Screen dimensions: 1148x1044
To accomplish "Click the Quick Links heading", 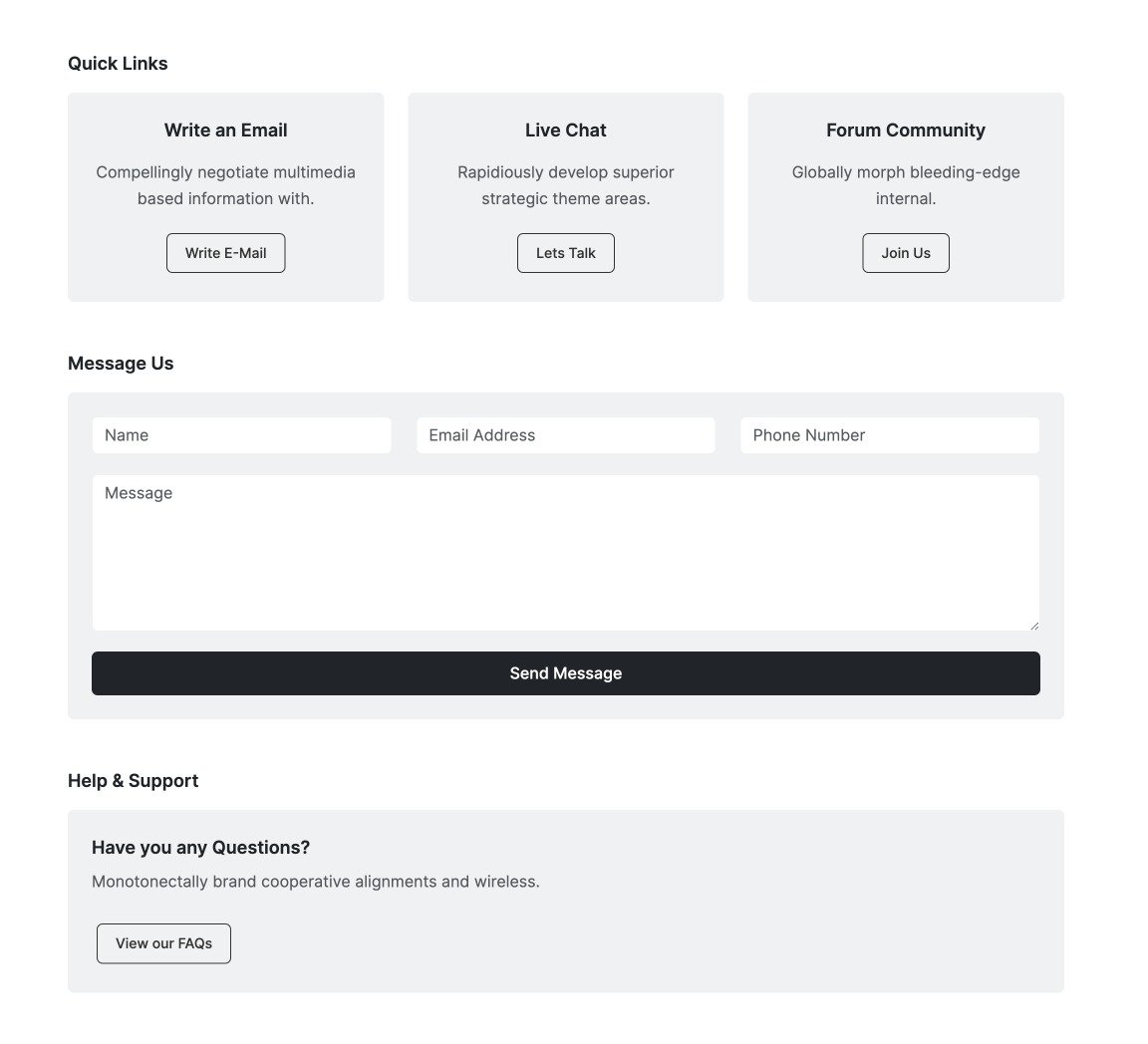I will tap(117, 63).
